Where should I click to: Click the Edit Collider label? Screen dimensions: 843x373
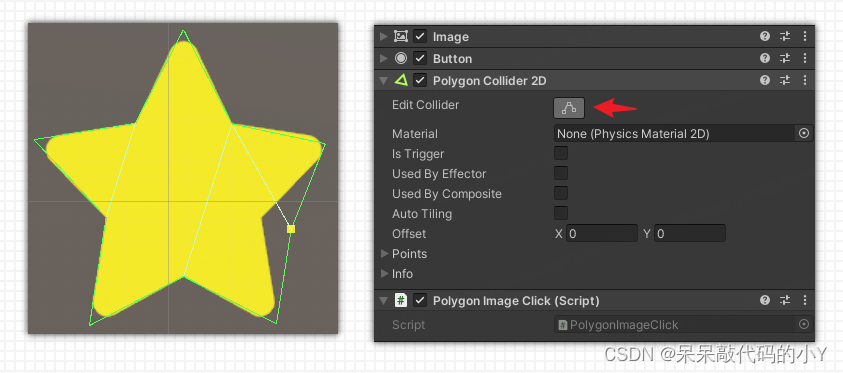click(x=425, y=105)
